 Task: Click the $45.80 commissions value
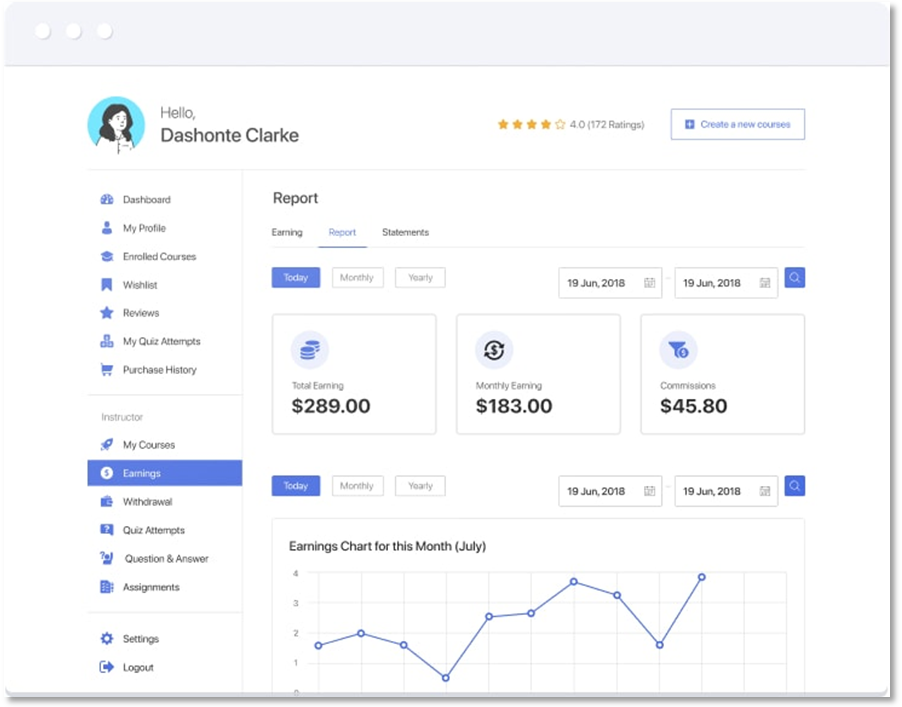(x=693, y=406)
